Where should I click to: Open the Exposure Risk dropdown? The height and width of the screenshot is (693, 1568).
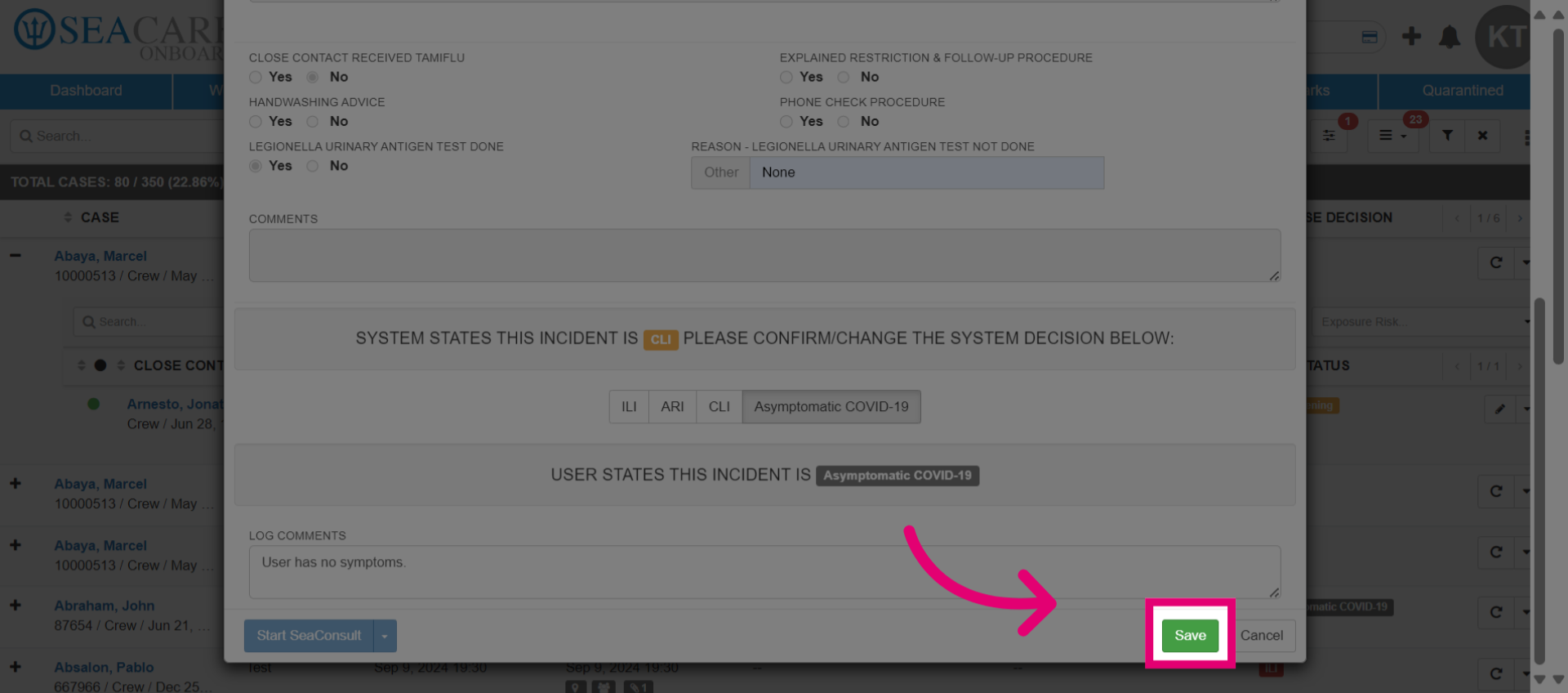[1421, 322]
